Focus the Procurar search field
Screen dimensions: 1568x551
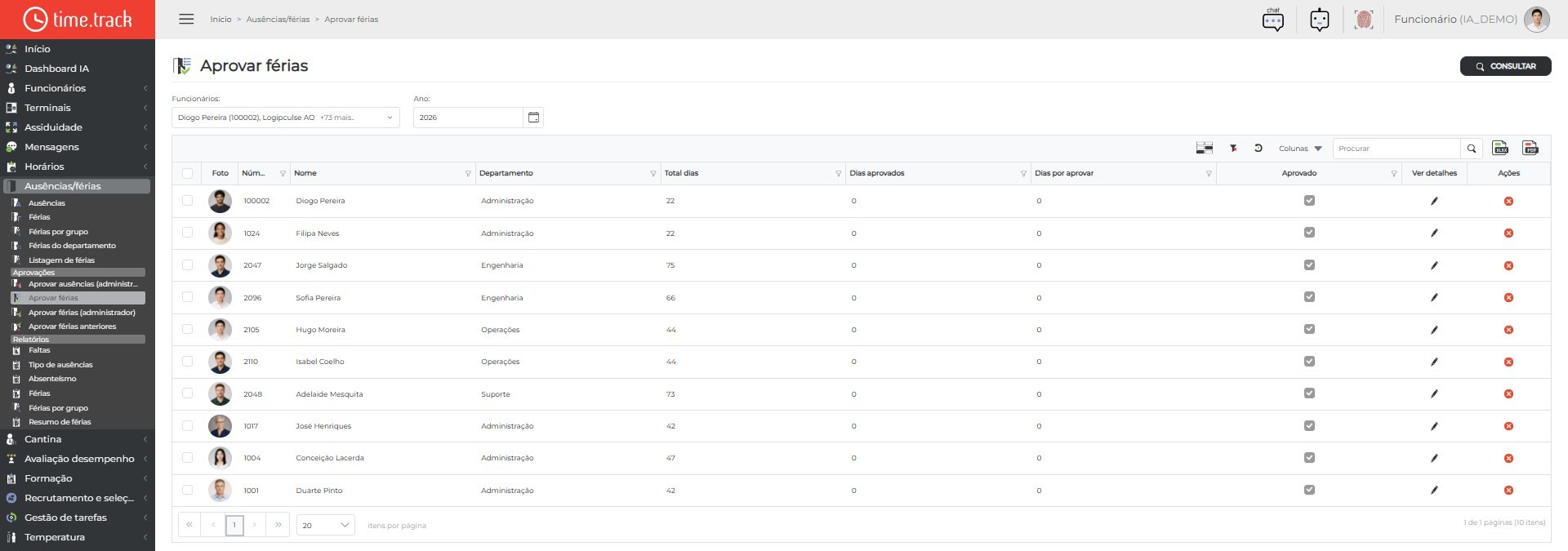[x=1396, y=149]
